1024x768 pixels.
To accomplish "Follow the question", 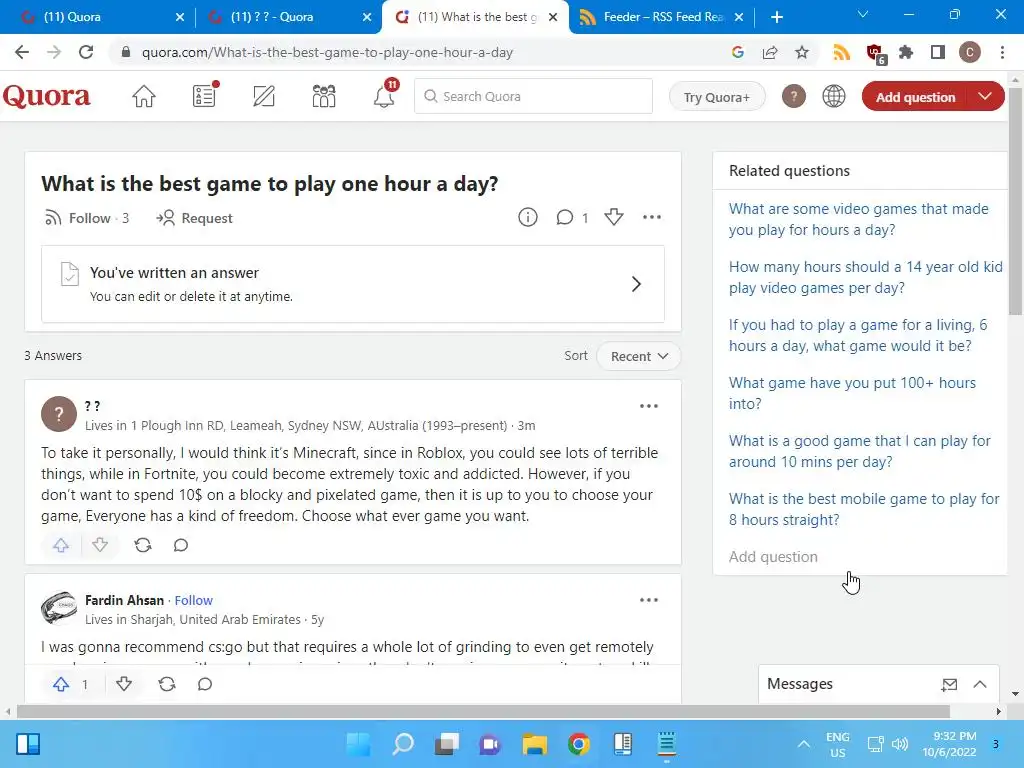I will [86, 218].
